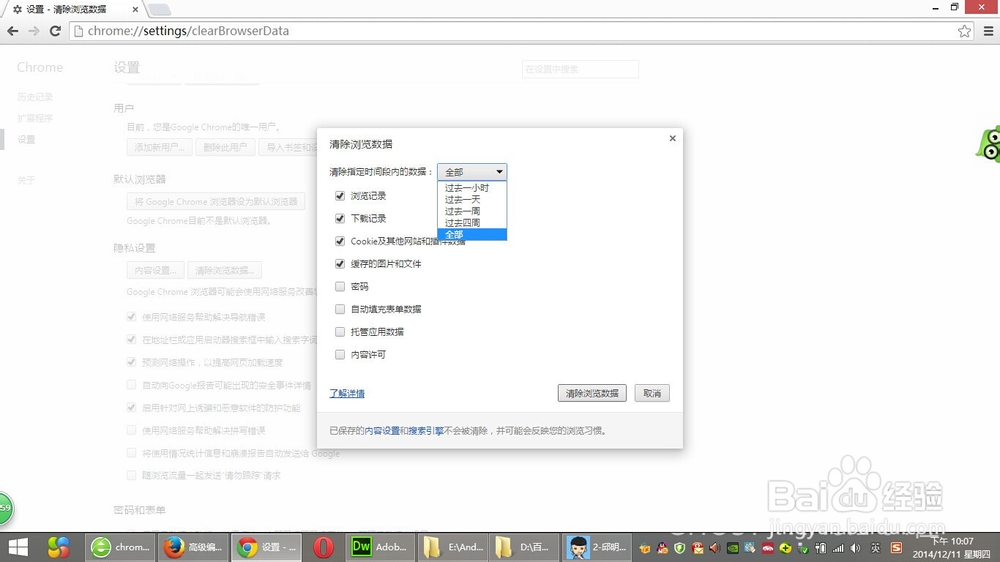
Task: Go back using Chrome's back arrow
Action: click(13, 31)
